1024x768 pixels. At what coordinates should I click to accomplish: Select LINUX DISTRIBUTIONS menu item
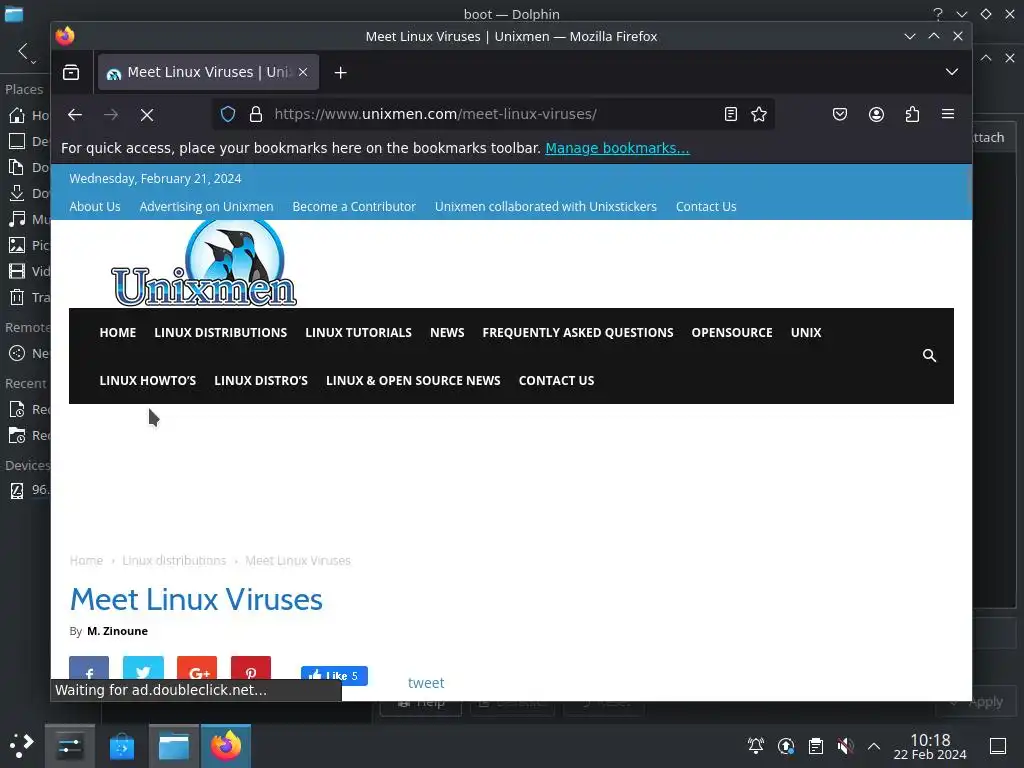coord(221,332)
